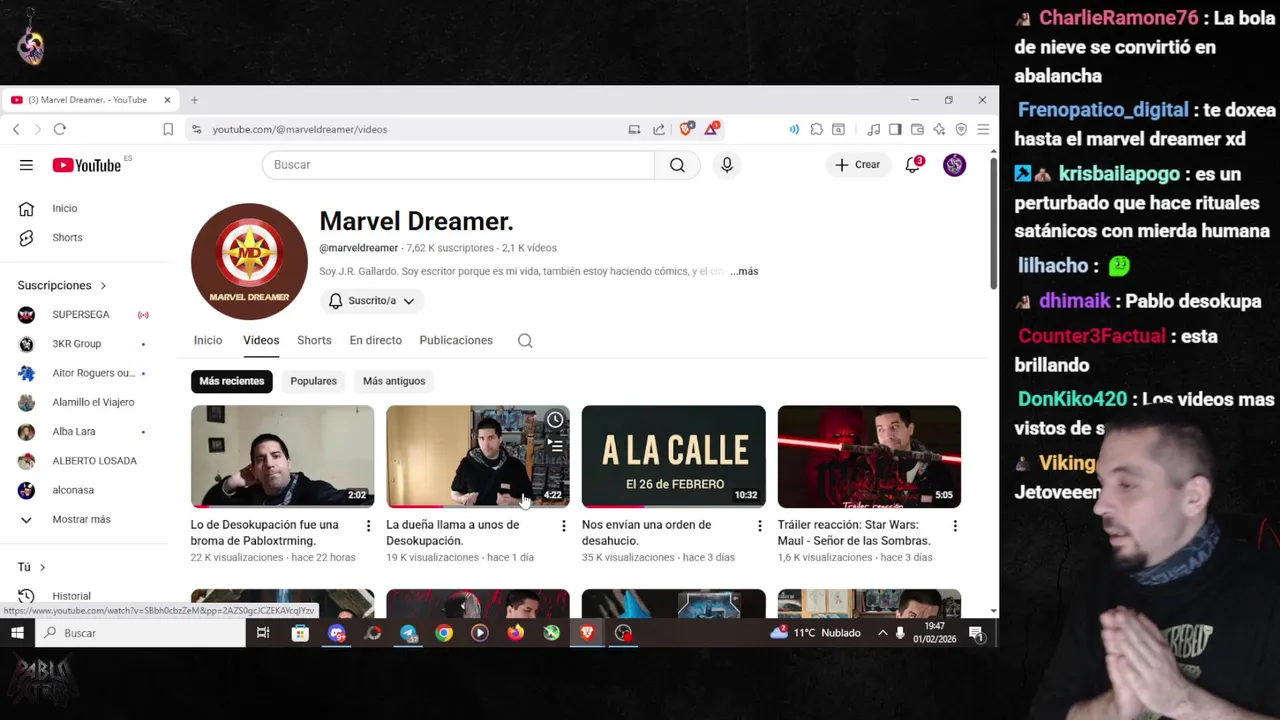Click the browser address bar URL
This screenshot has width=1280, height=720.
[300, 129]
